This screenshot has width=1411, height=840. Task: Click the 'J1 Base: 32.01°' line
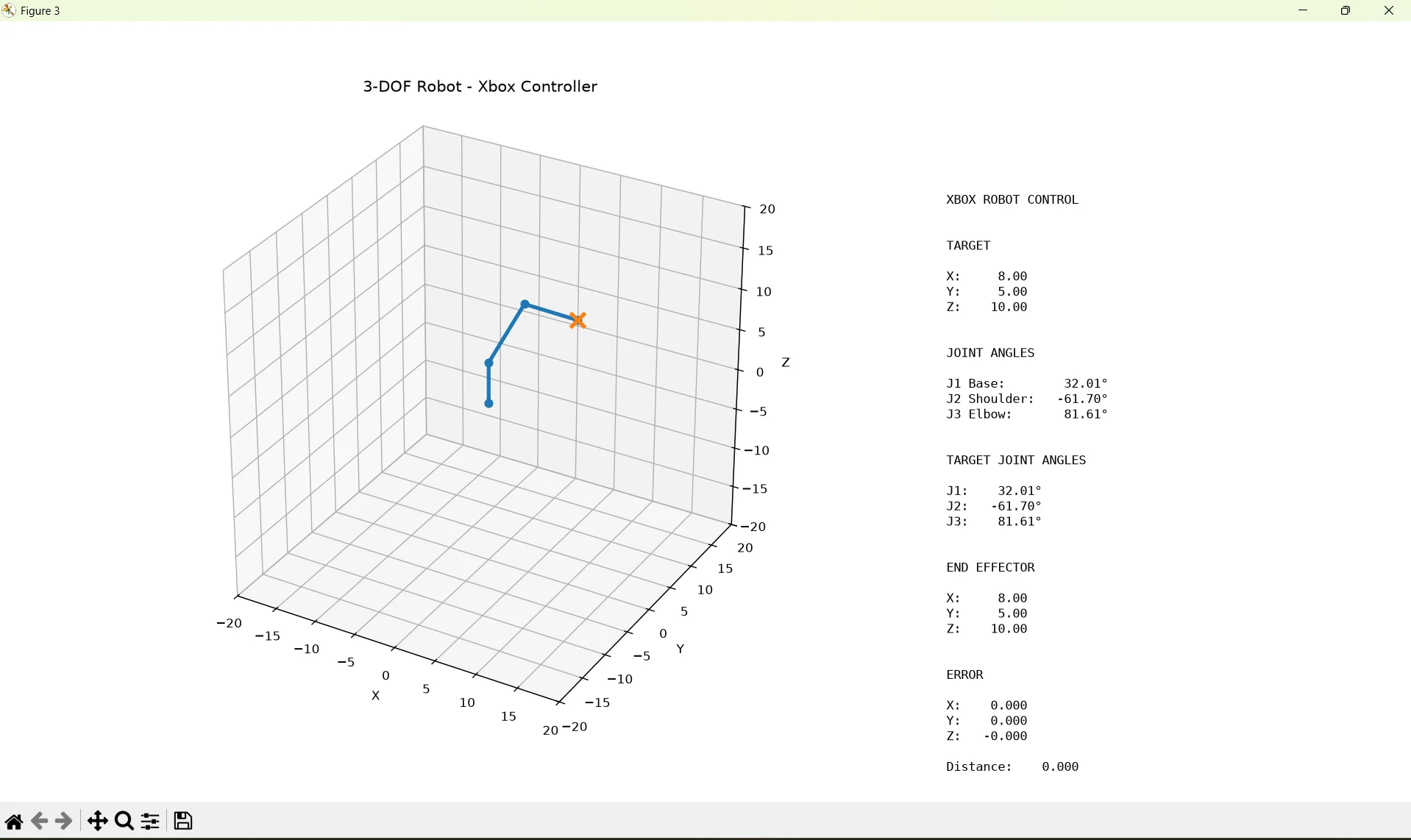[1027, 384]
